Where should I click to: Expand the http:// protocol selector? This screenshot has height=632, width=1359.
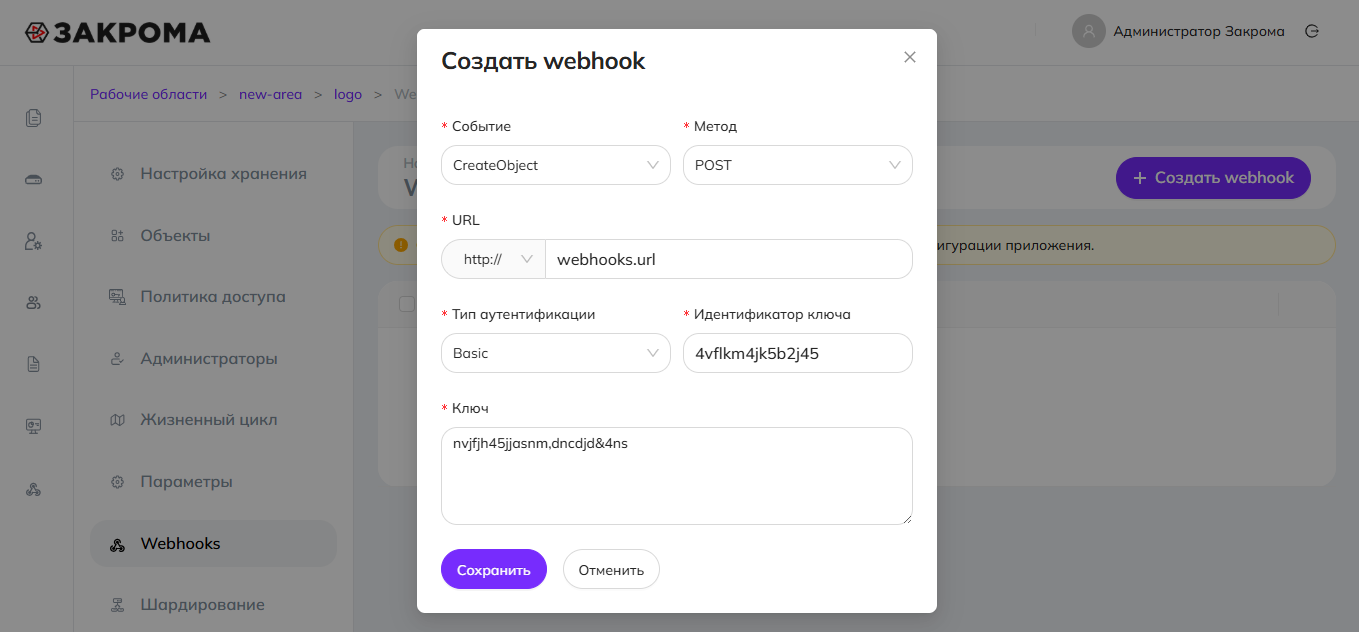(494, 259)
